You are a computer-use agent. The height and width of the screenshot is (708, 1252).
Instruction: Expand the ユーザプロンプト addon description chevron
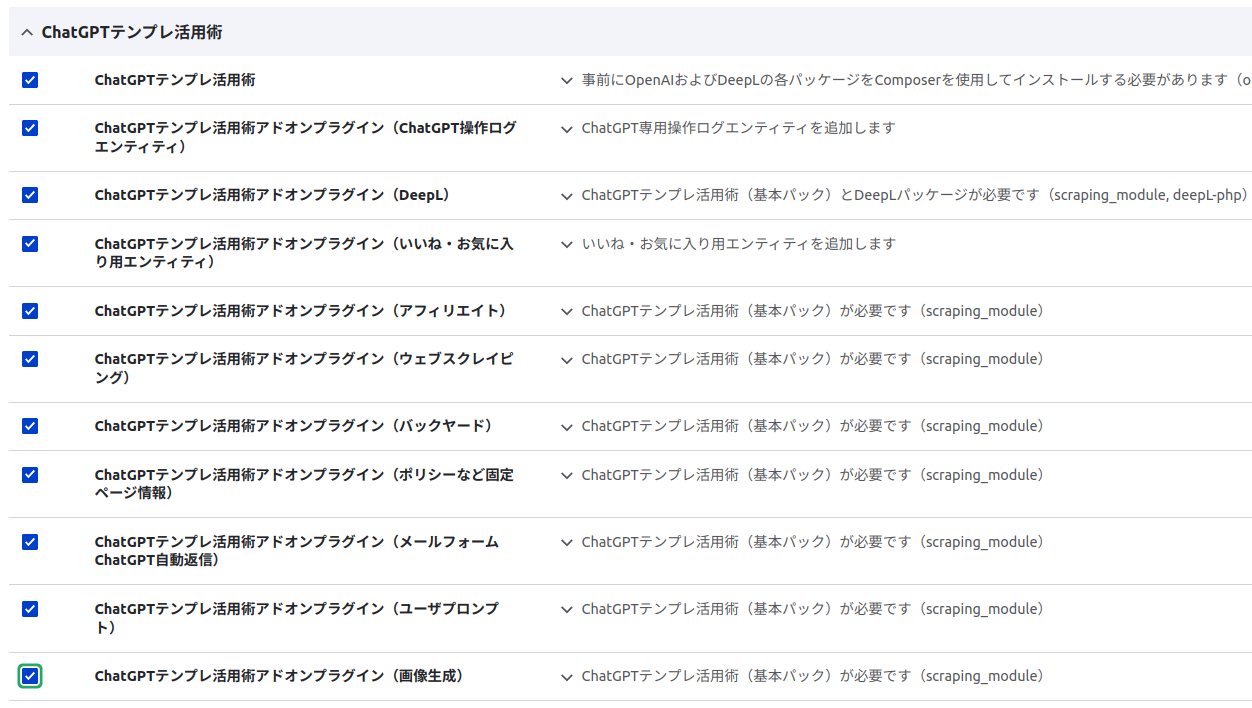point(566,608)
